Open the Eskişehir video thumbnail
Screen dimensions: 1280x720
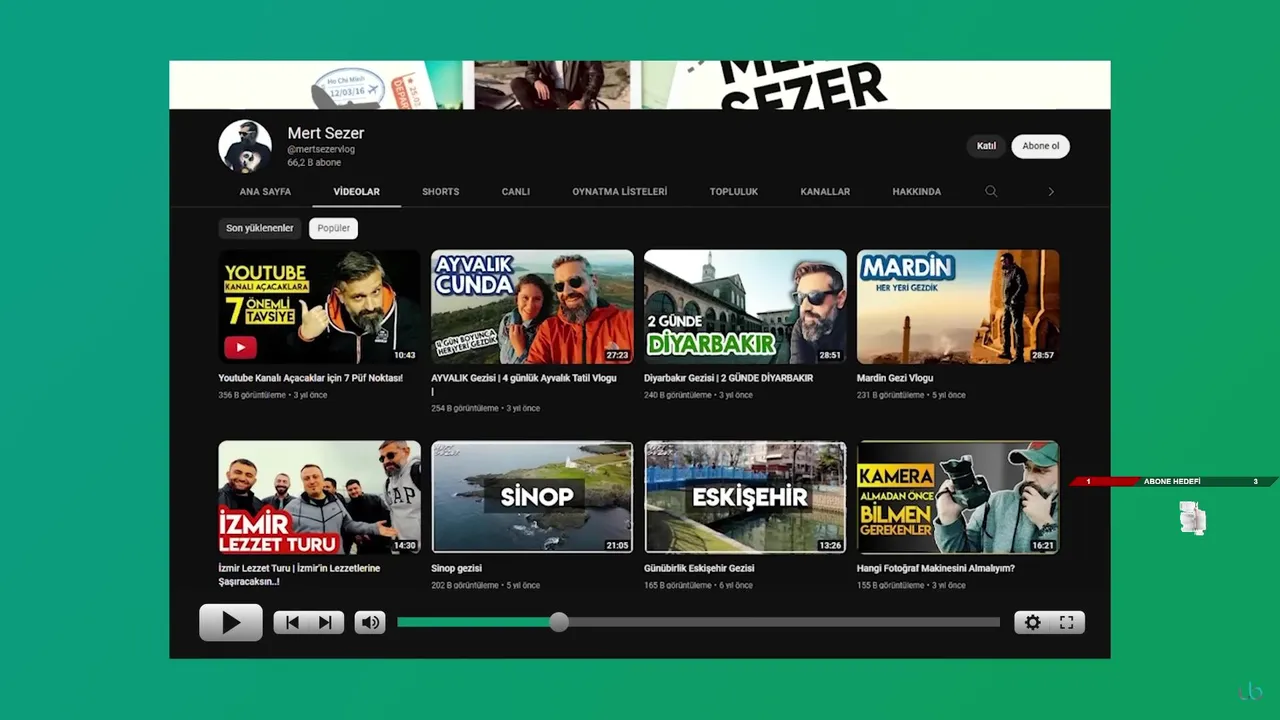pos(745,497)
